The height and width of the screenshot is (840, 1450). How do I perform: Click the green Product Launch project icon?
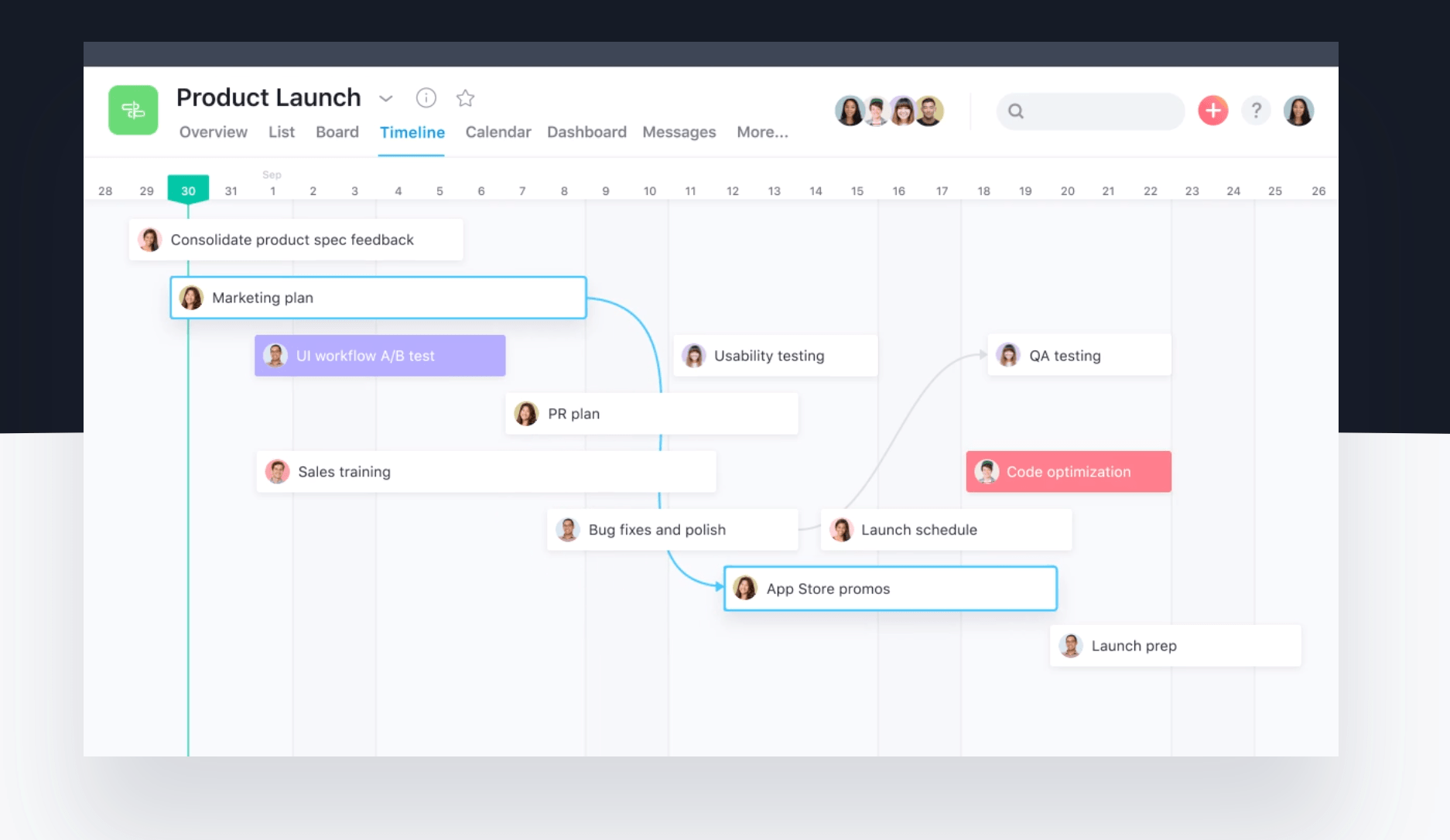point(133,110)
